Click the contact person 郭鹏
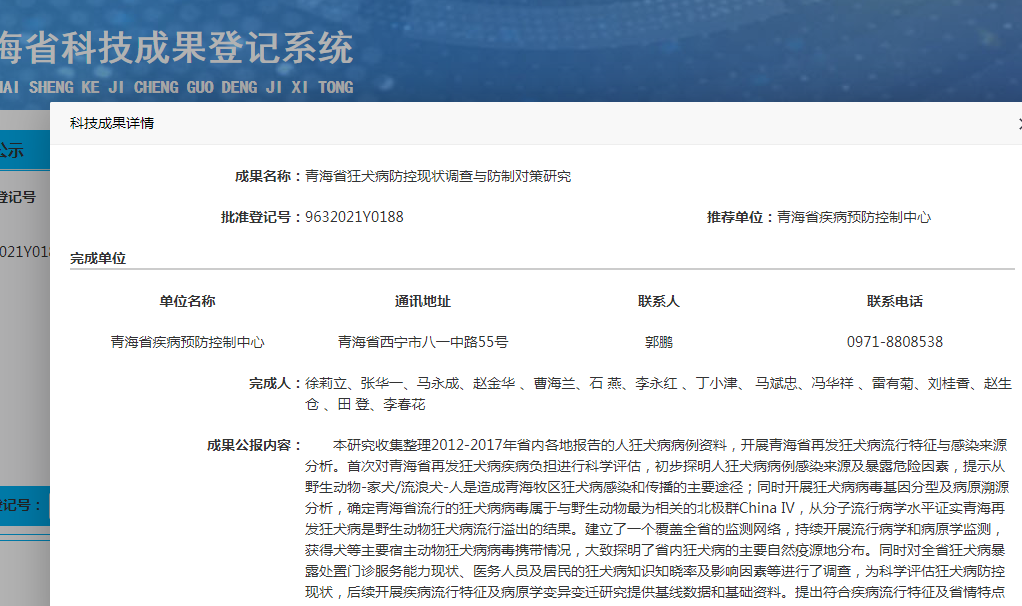Viewport: 1022px width, 606px height. 658,342
